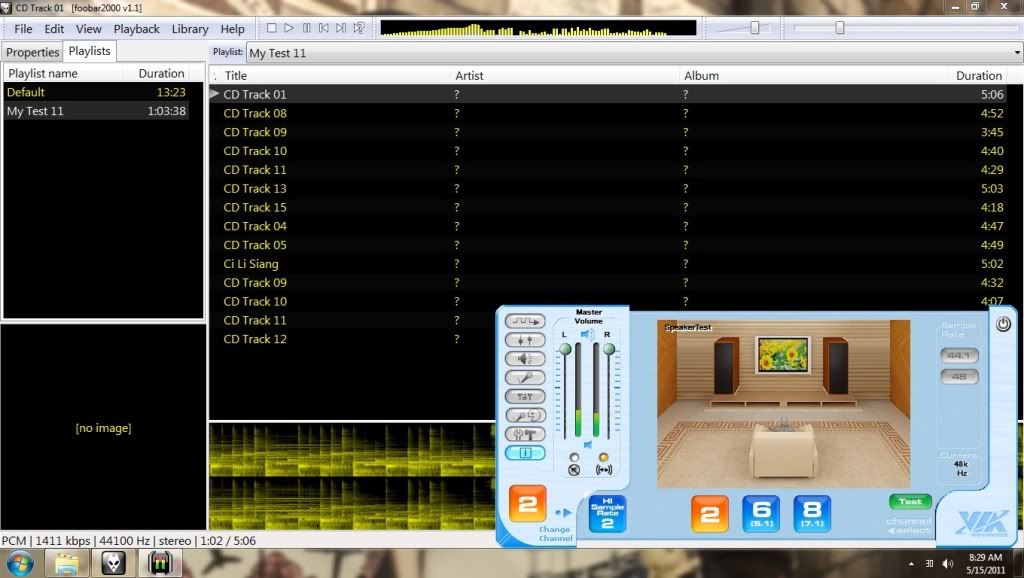This screenshot has width=1024, height=578.
Task: Open Windows Explorer from the taskbar
Action: tap(67, 563)
